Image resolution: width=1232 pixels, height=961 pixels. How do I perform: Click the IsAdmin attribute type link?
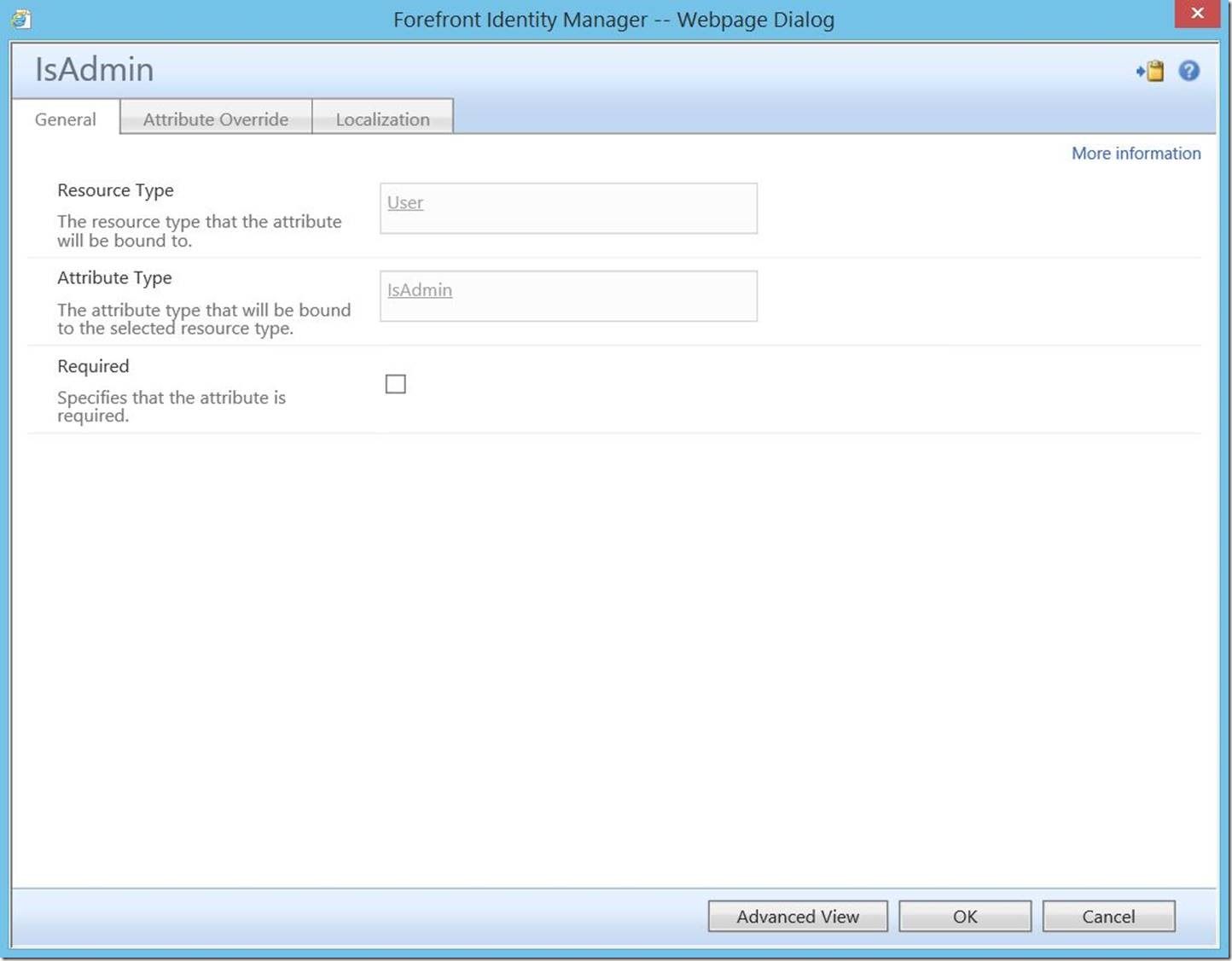[420, 290]
